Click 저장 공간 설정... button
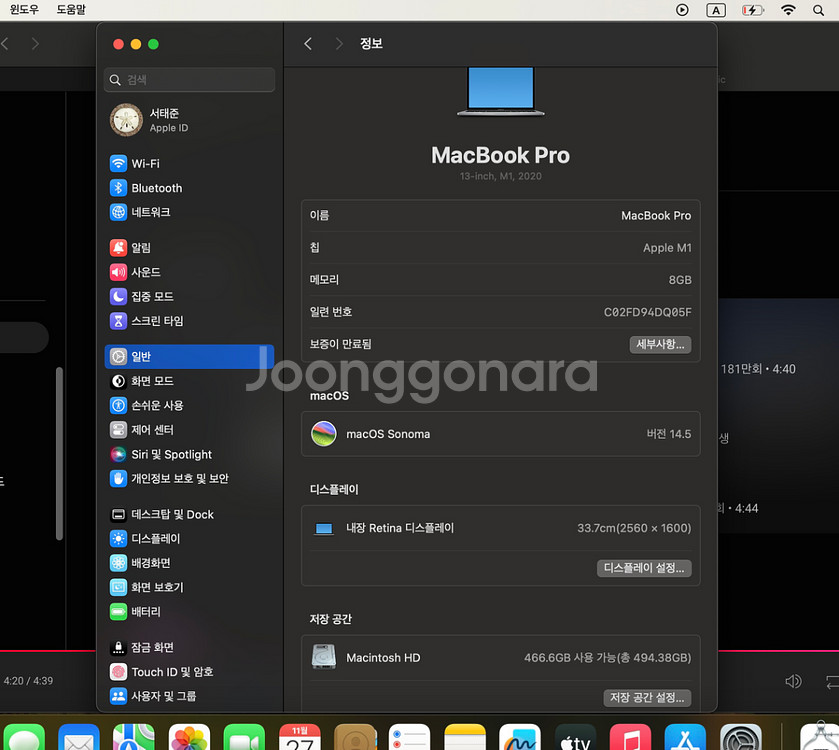Screen dimensions: 839x750 (x=647, y=698)
